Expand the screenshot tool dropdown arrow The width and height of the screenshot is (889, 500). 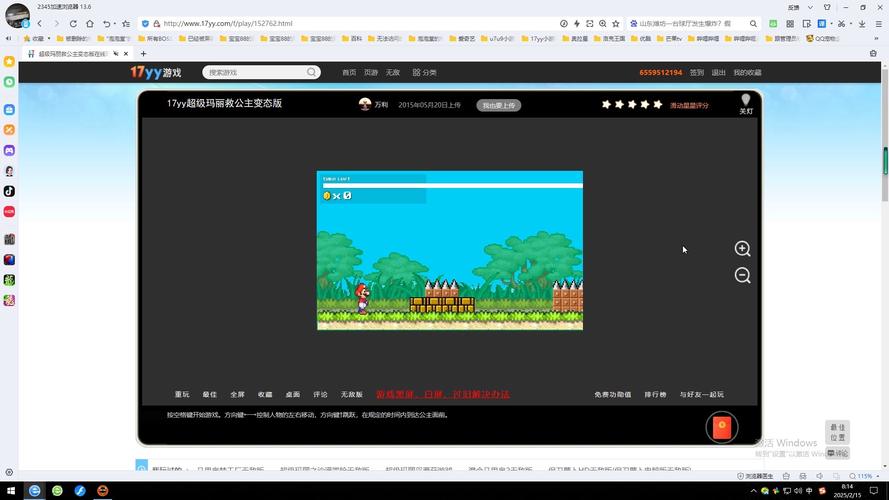coord(850,24)
